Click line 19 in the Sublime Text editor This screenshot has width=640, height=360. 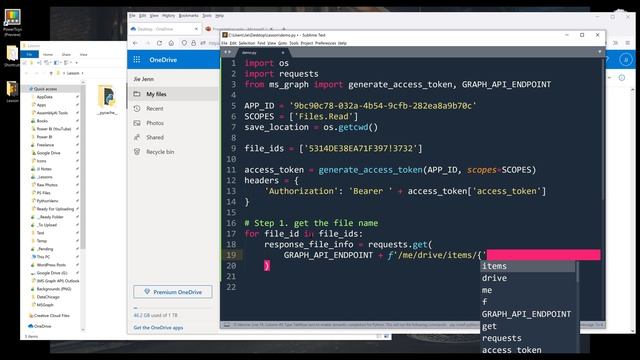pyautogui.click(x=410, y=255)
